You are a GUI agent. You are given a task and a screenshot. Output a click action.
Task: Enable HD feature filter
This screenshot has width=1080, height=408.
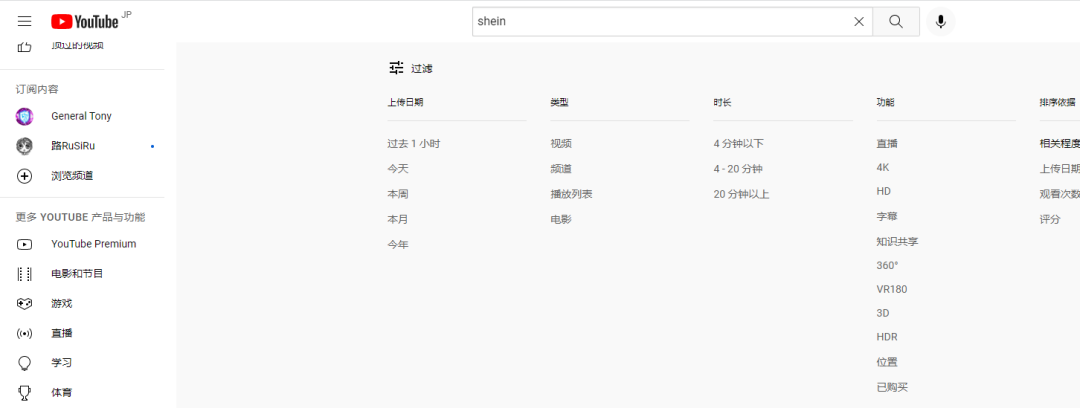pyautogui.click(x=884, y=191)
